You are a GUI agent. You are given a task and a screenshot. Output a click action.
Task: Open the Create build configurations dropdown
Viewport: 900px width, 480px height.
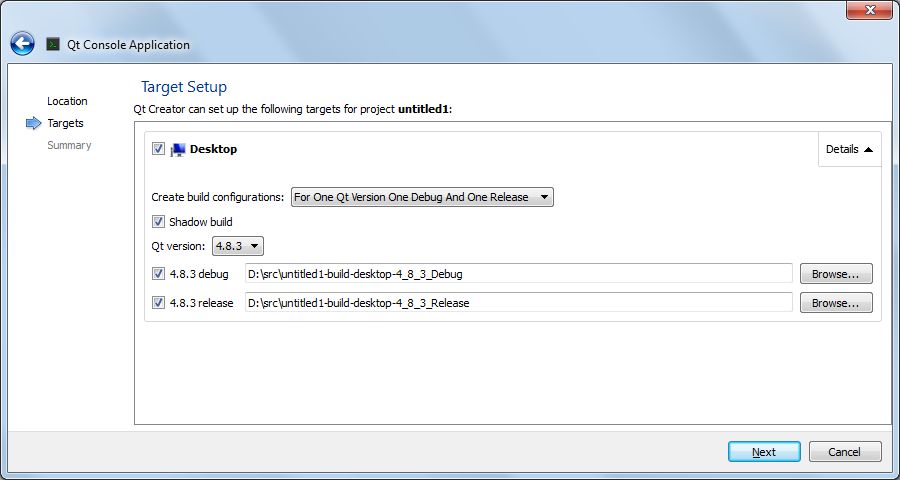[421, 197]
